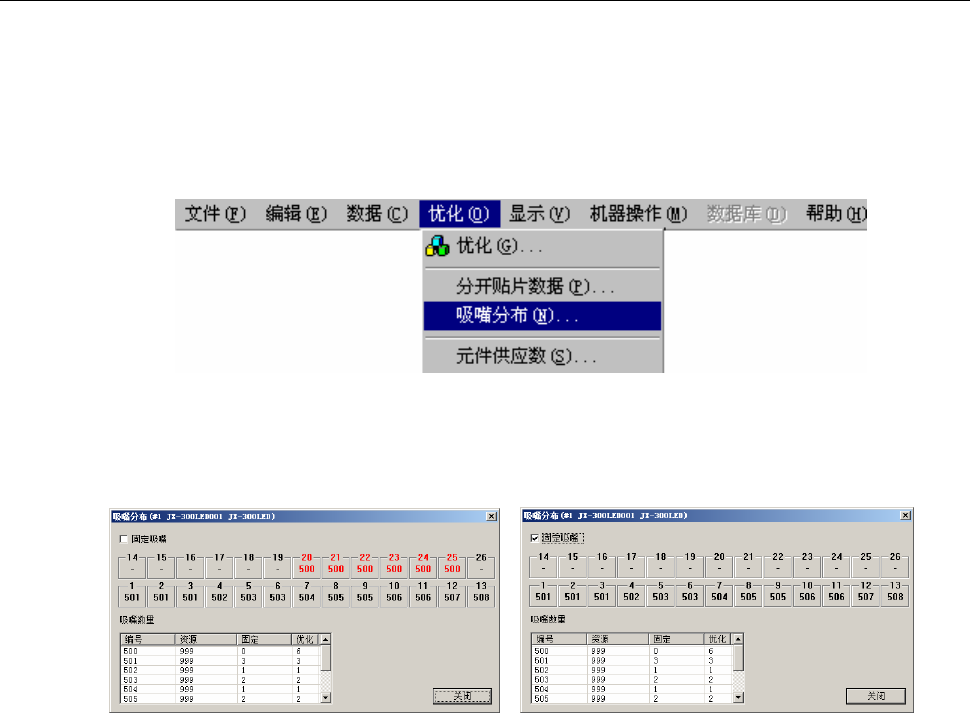The height and width of the screenshot is (713, 970).
Task: Open the 机器操作(M) menu
Action: pyautogui.click(x=638, y=214)
